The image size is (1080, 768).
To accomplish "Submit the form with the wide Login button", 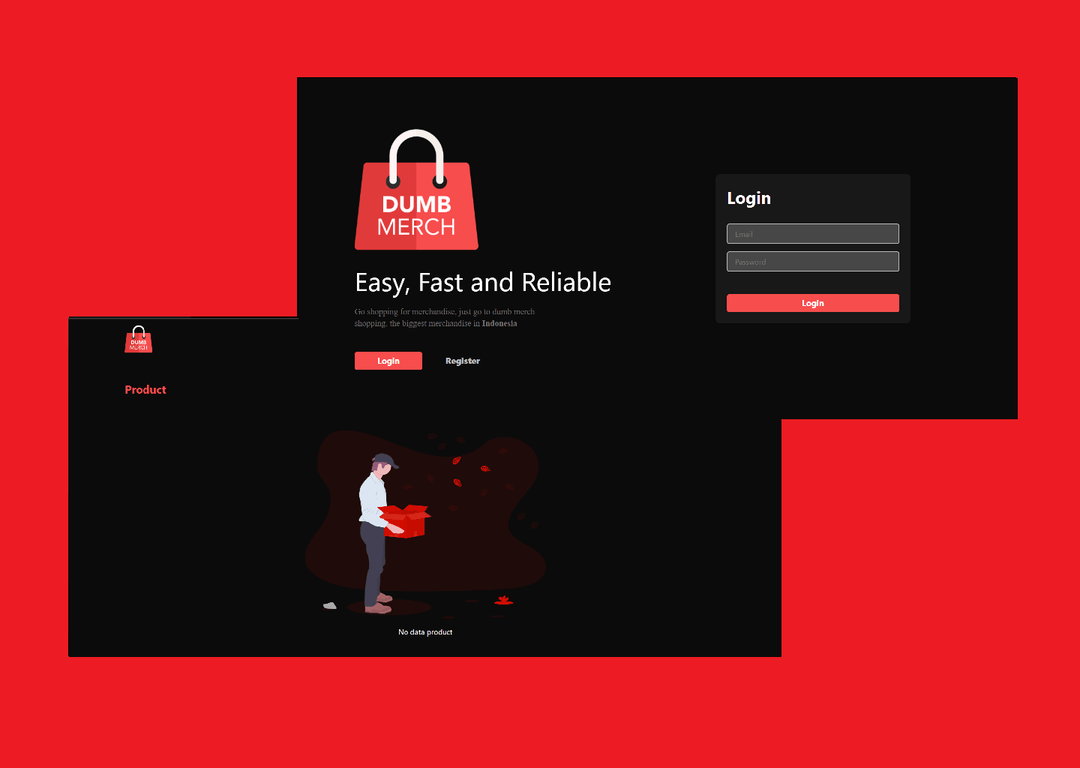I will 812,303.
